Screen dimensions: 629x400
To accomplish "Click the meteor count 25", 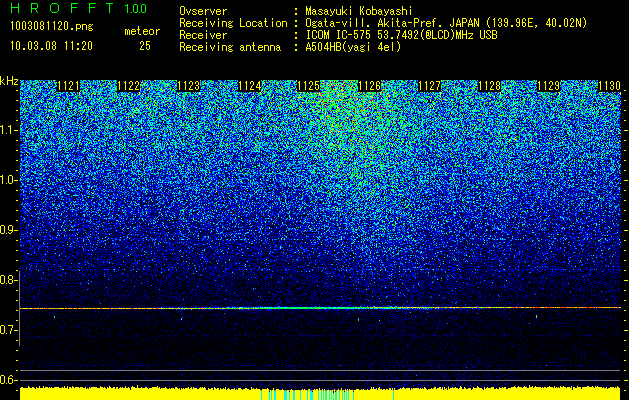I will tap(145, 46).
